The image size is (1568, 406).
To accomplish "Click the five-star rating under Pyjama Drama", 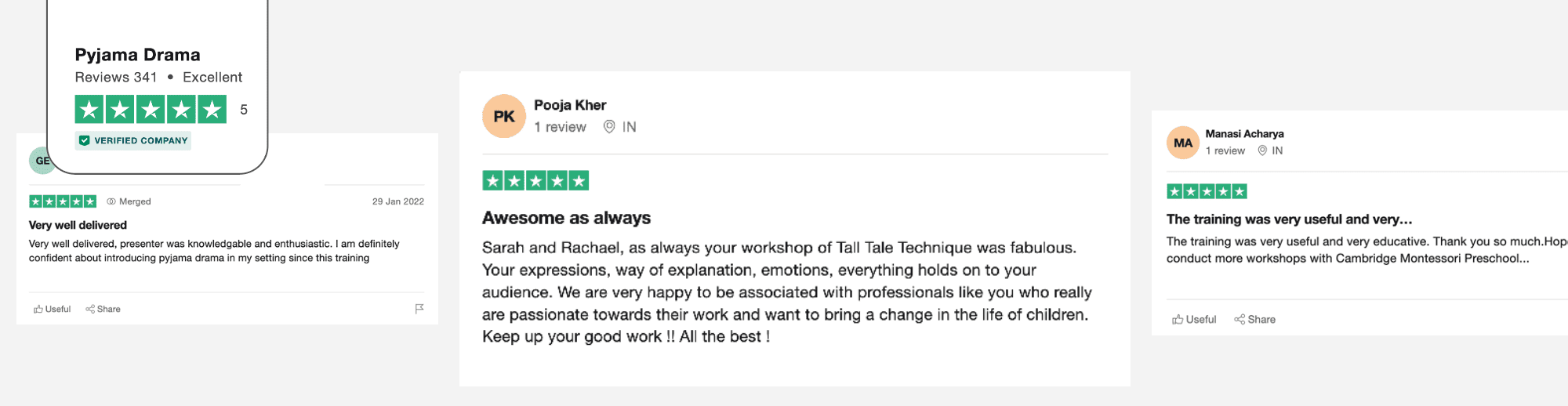I will [151, 109].
